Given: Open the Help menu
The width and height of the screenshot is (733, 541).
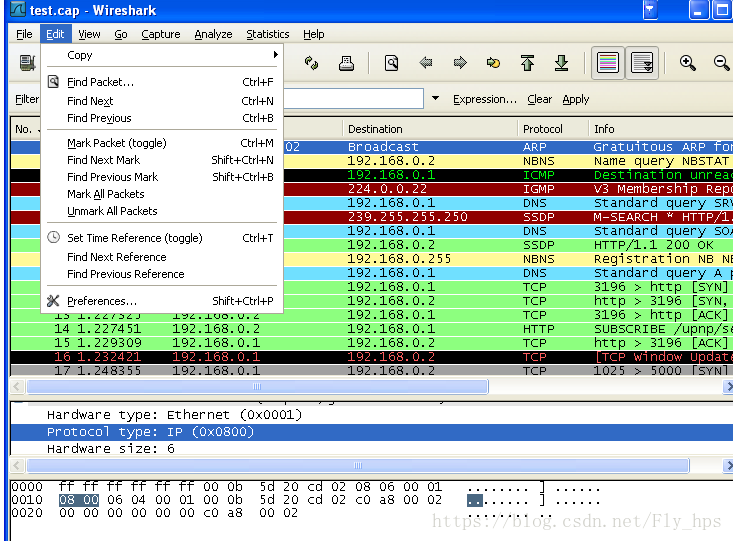Looking at the screenshot, I should click(313, 34).
